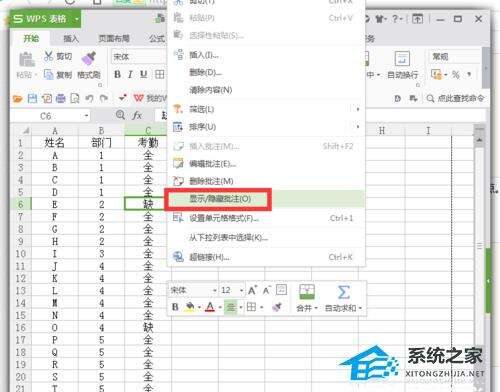This screenshot has width=500, height=392.
Task: Click the fill color bucket in the mini toolbar
Action: [x=190, y=307]
